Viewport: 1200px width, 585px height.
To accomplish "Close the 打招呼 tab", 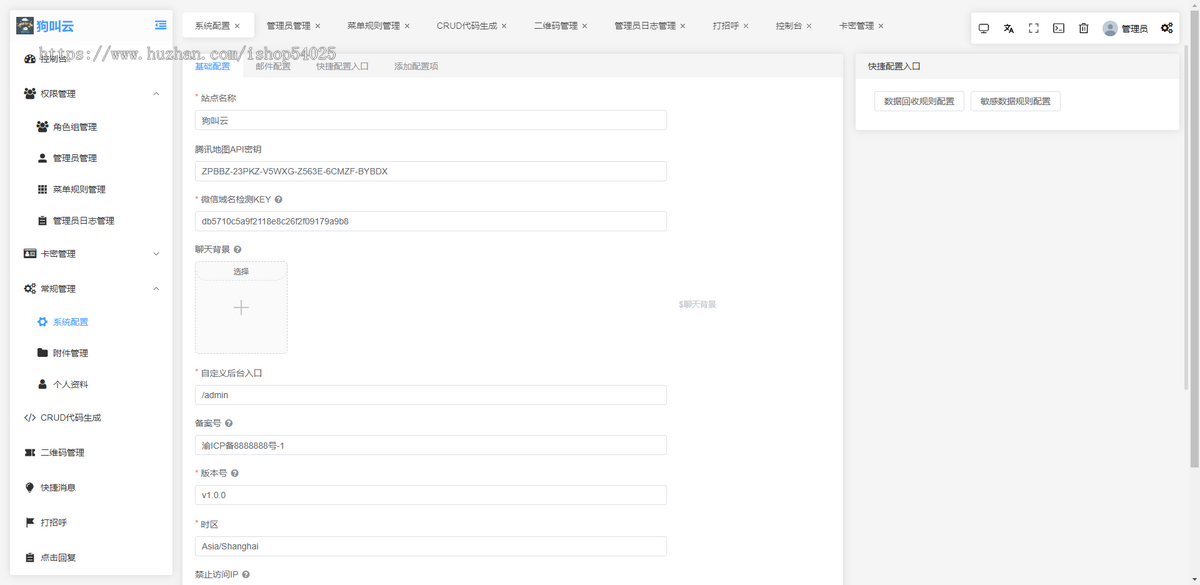I will pos(746,26).
